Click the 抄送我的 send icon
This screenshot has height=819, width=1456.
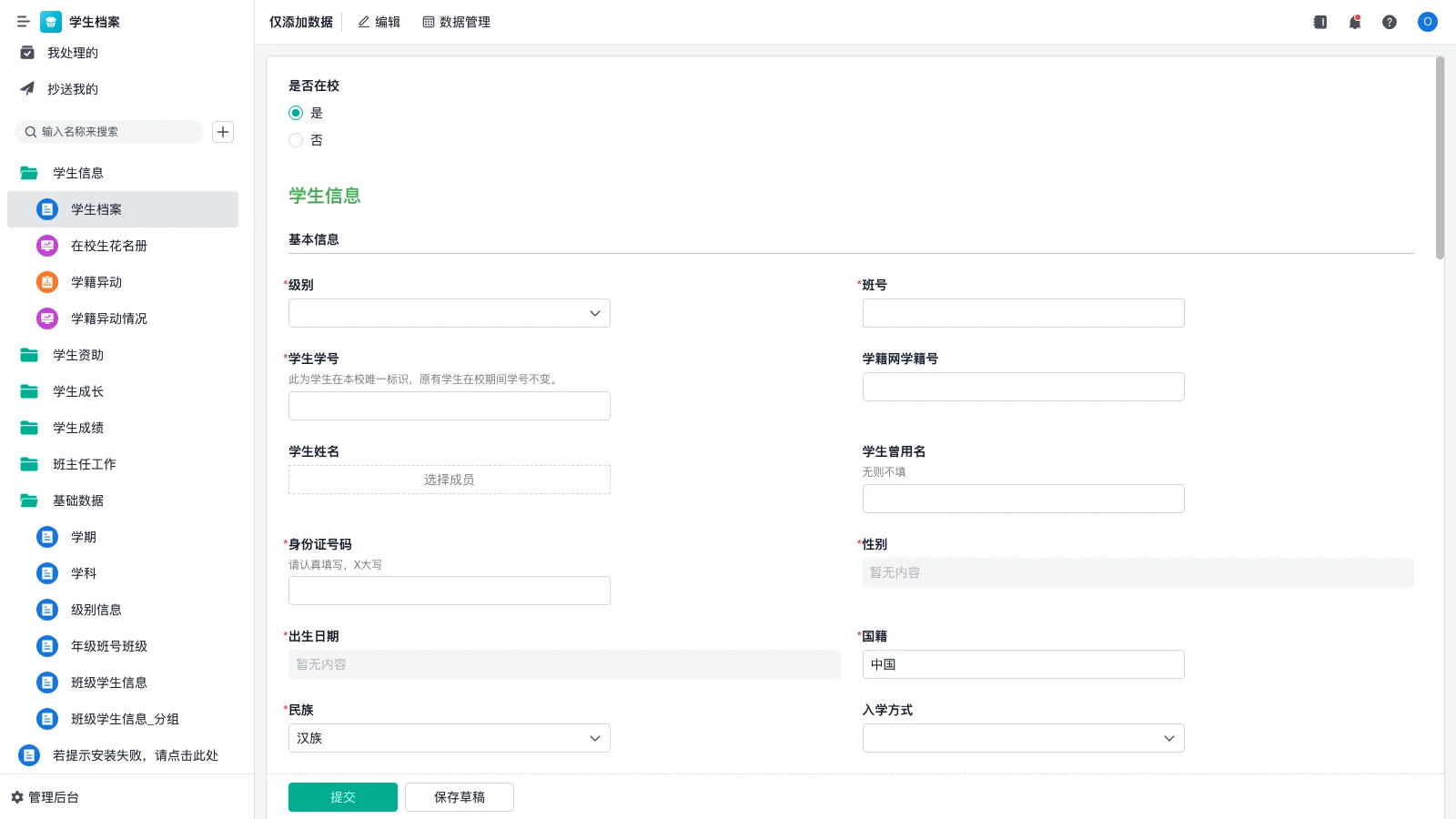[26, 88]
